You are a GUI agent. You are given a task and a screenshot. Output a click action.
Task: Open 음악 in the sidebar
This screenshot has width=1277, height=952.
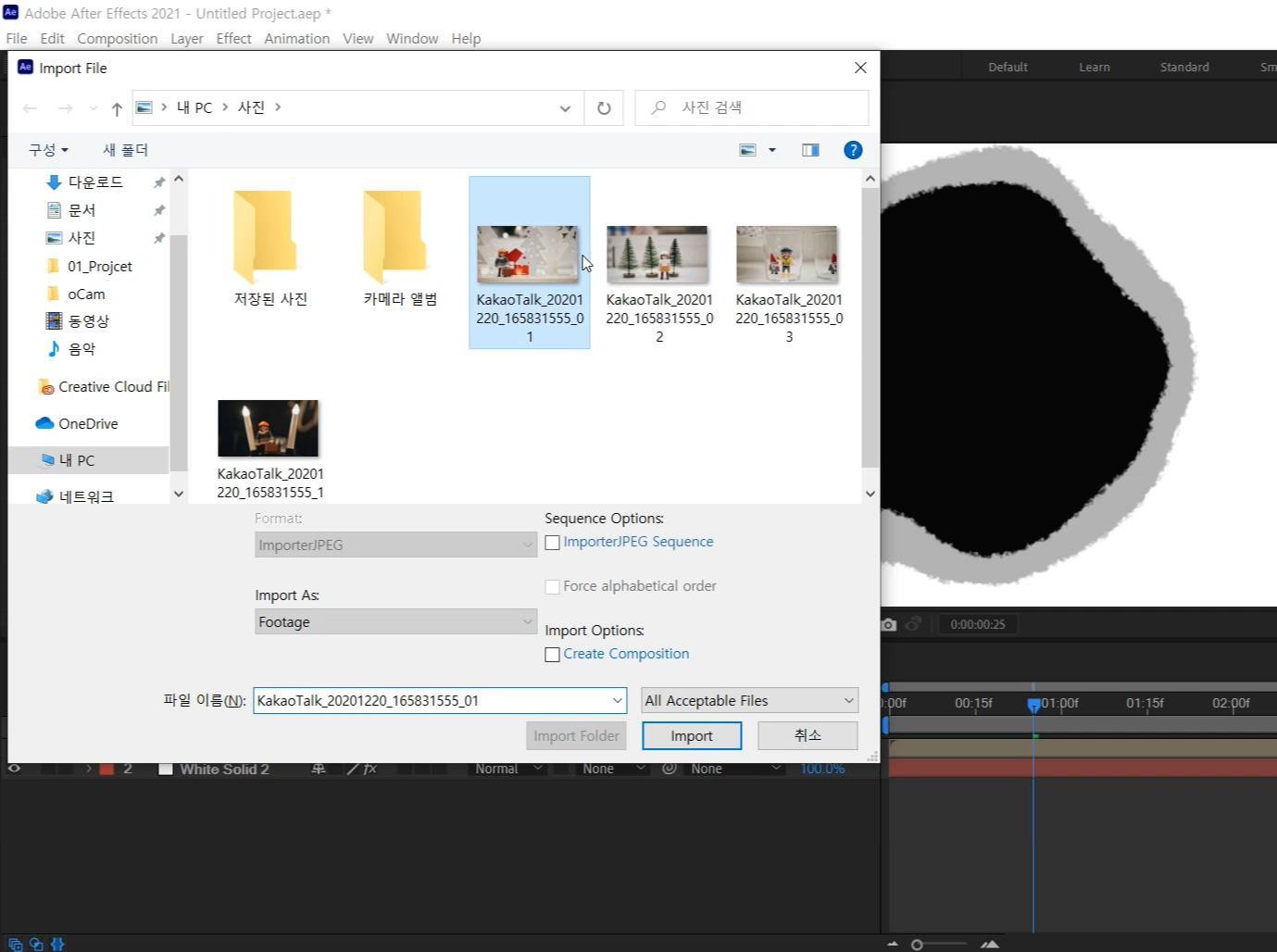[x=81, y=349]
